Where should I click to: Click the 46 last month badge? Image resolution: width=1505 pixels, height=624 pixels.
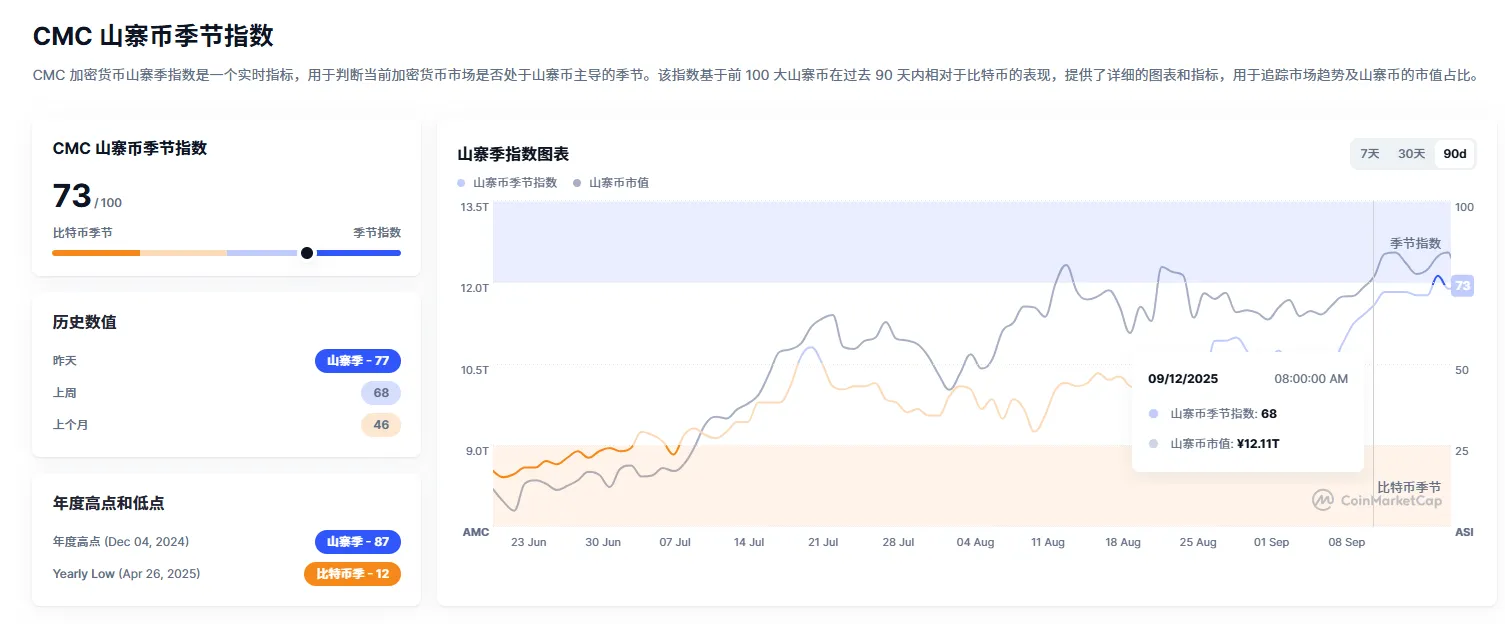[380, 425]
